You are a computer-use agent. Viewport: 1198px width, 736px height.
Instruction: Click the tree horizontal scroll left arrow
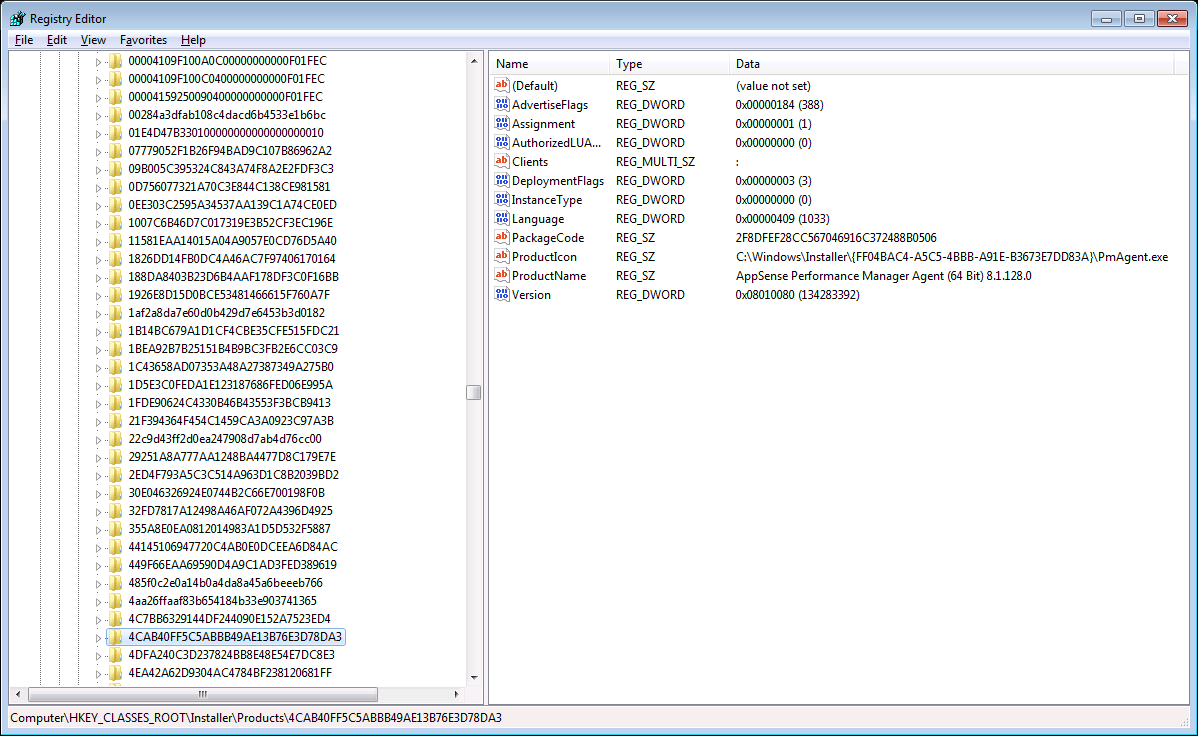(x=18, y=694)
